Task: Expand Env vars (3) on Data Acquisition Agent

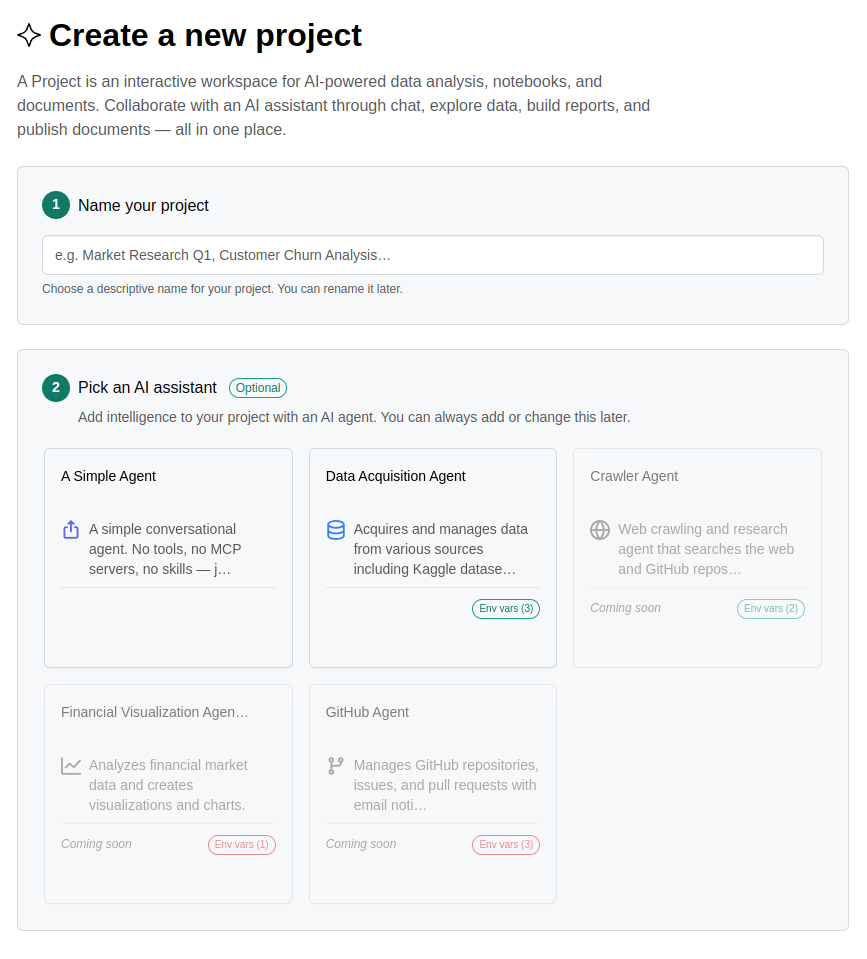Action: [506, 608]
